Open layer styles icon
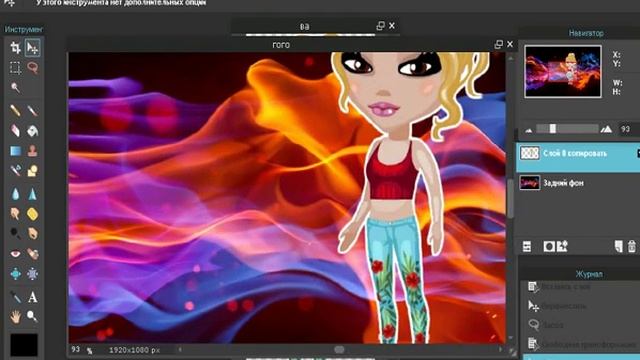The height and width of the screenshot is (360, 640). pos(562,246)
